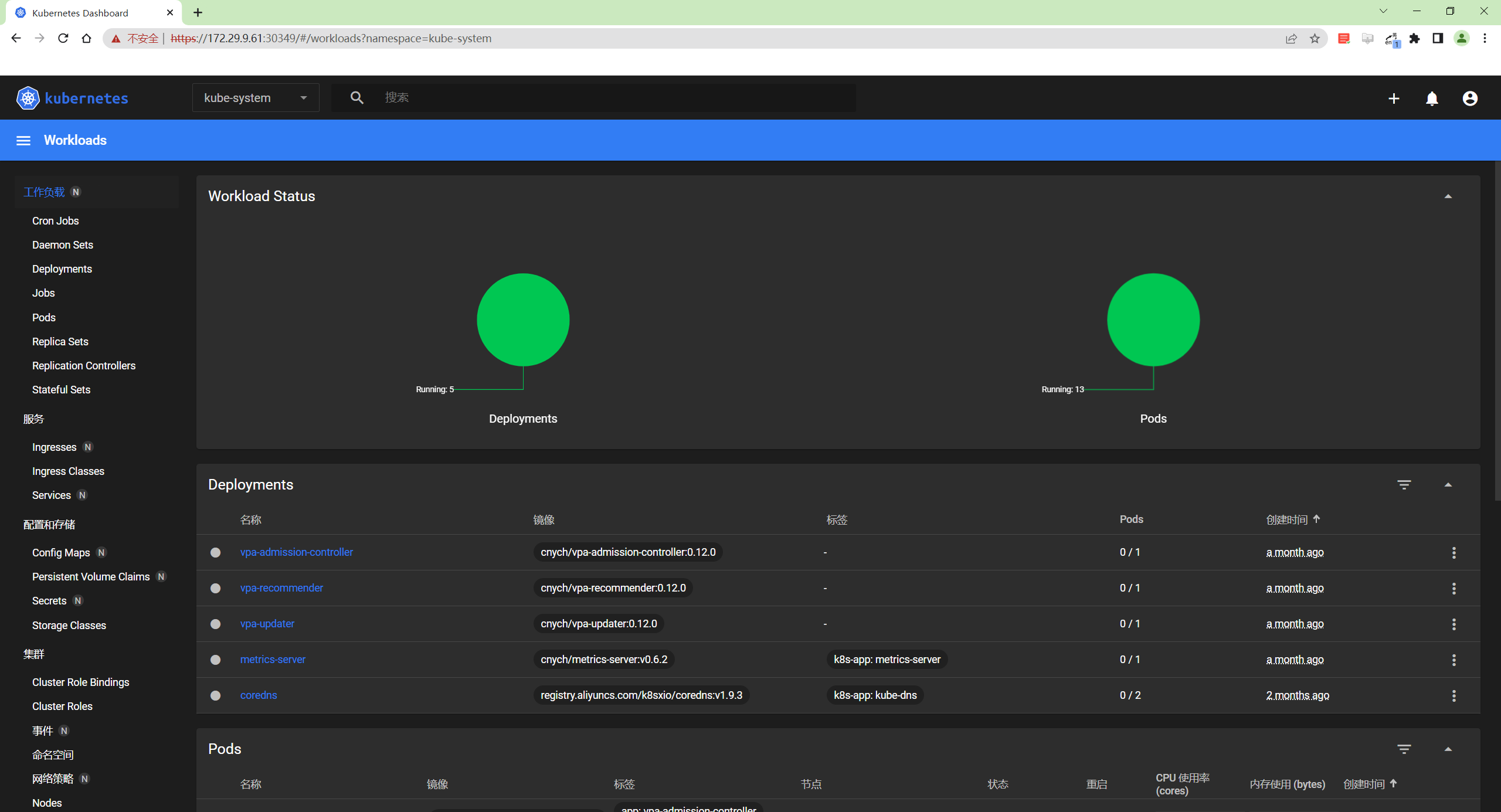The height and width of the screenshot is (812, 1501).
Task: Select Config Maps in sidebar
Action: 61,553
